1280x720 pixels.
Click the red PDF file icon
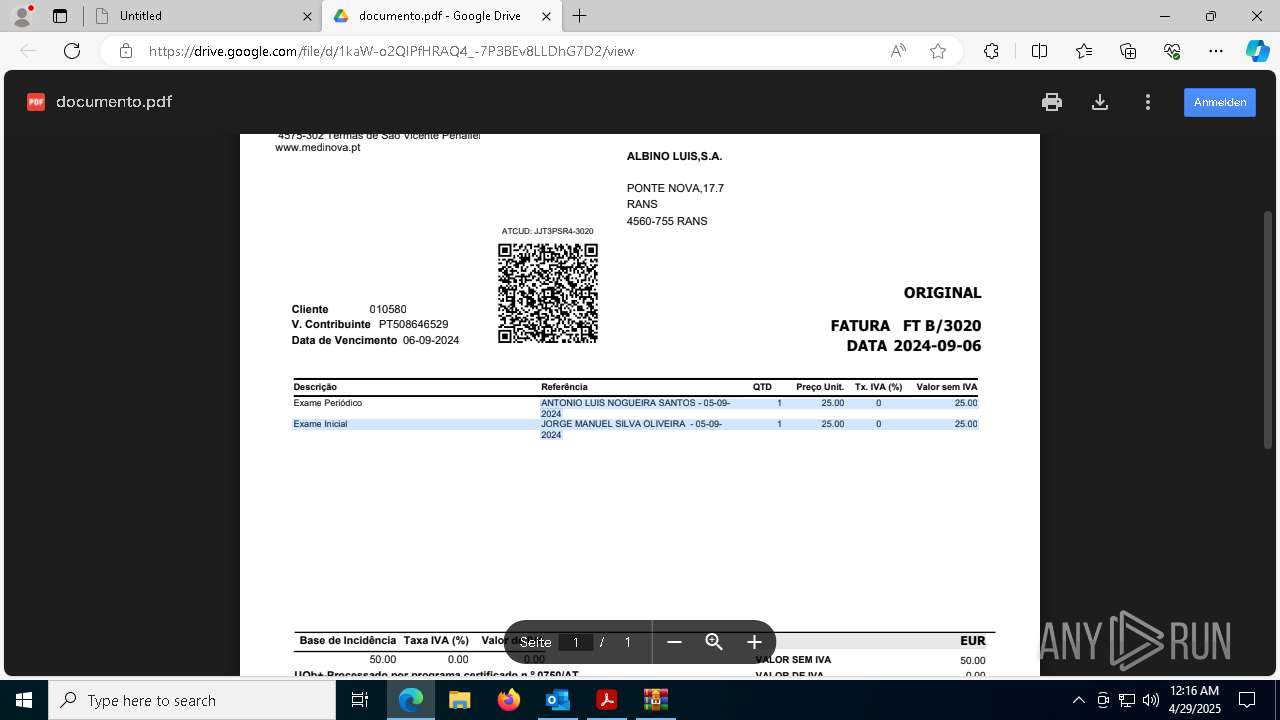[x=36, y=102]
